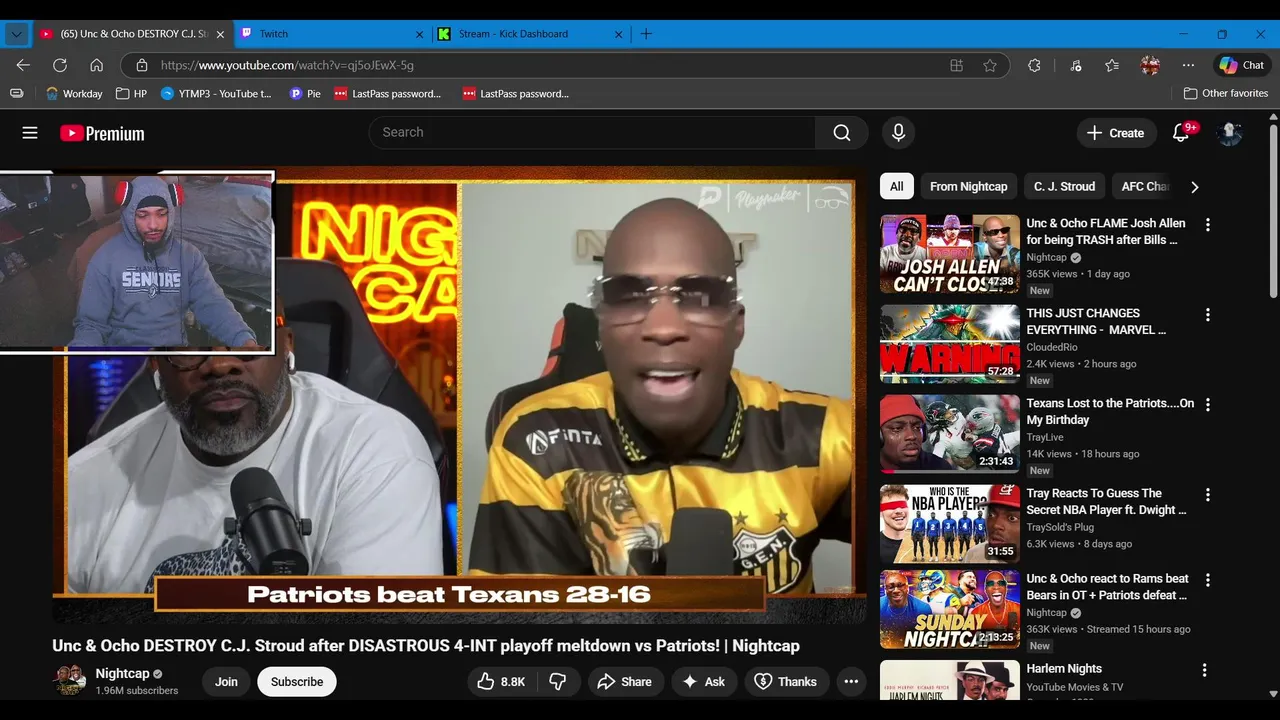Open Copilot Chat button
1280x720 pixels.
click(1241, 65)
